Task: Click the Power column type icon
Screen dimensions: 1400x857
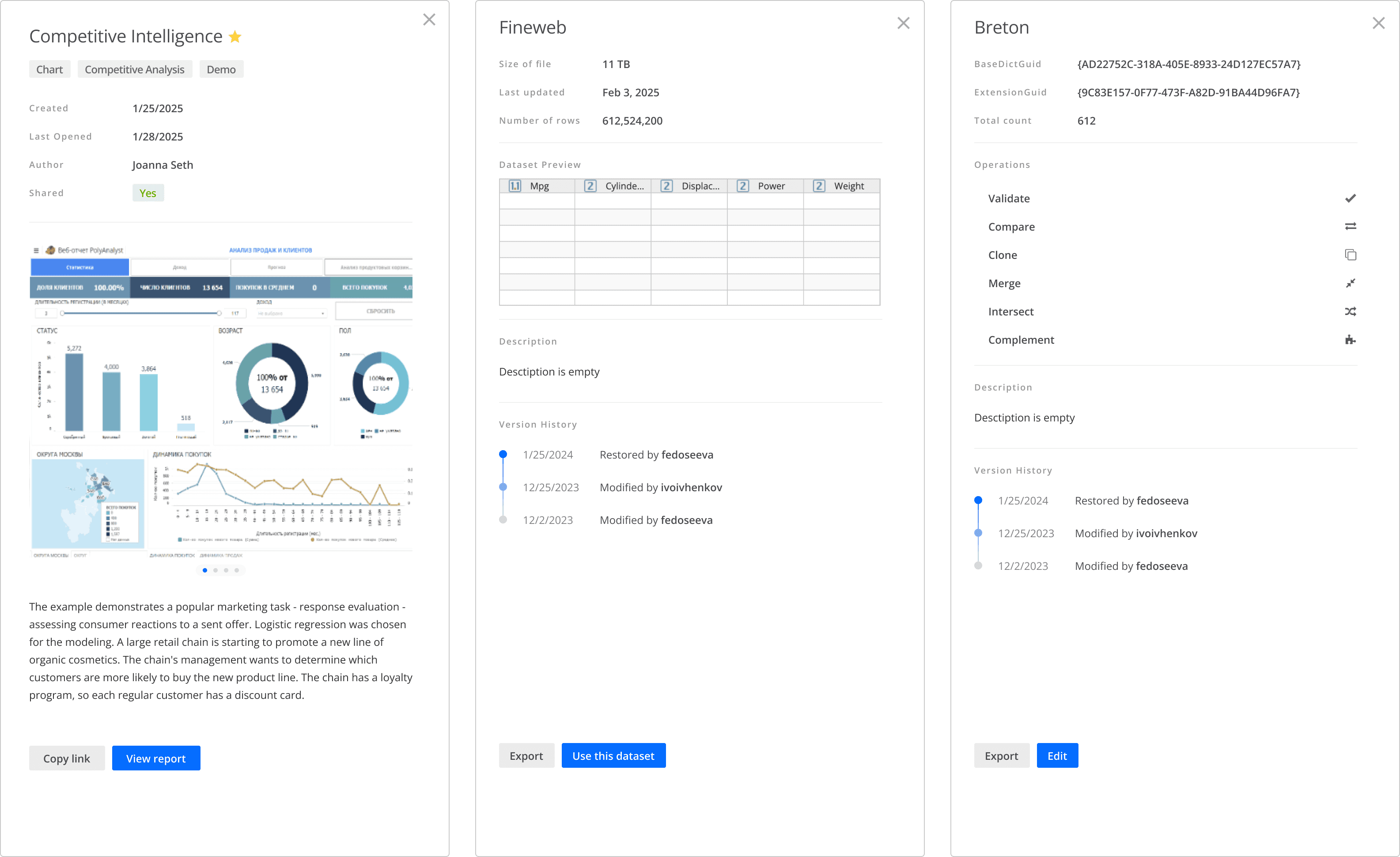Action: coord(742,186)
